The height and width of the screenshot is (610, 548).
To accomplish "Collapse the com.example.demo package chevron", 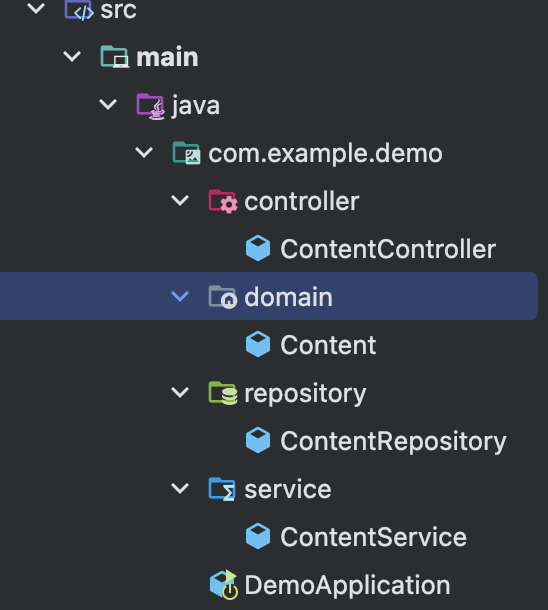I will pyautogui.click(x=144, y=152).
